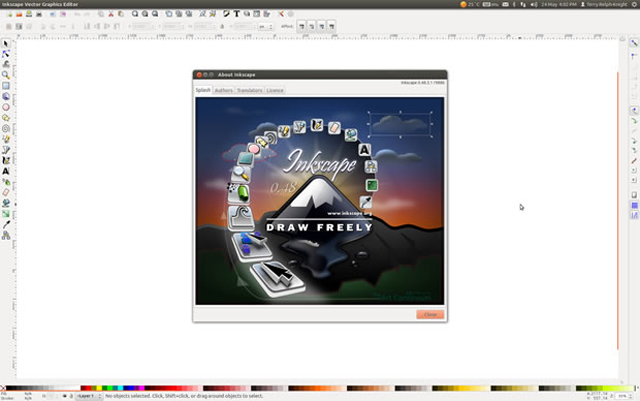Switch to the Licence tab
This screenshot has width=640, height=401.
click(x=275, y=90)
